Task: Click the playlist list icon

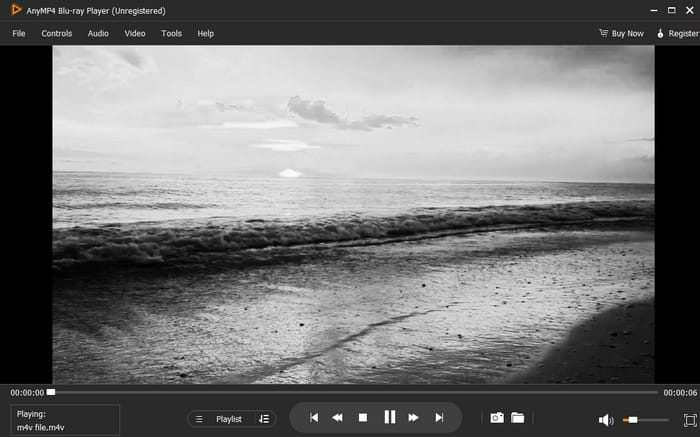Action: click(x=199, y=419)
